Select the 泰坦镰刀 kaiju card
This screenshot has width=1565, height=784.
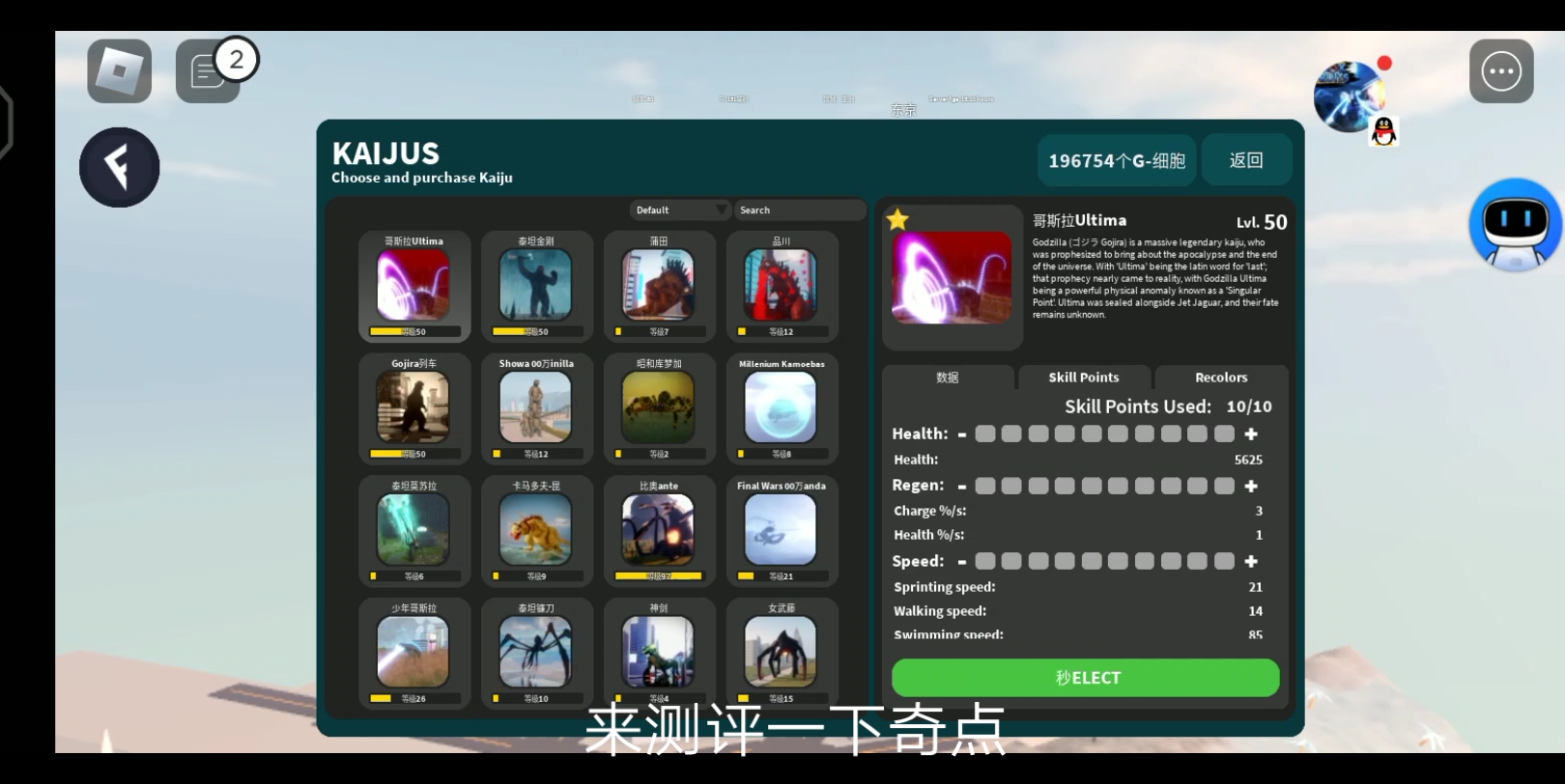click(536, 654)
